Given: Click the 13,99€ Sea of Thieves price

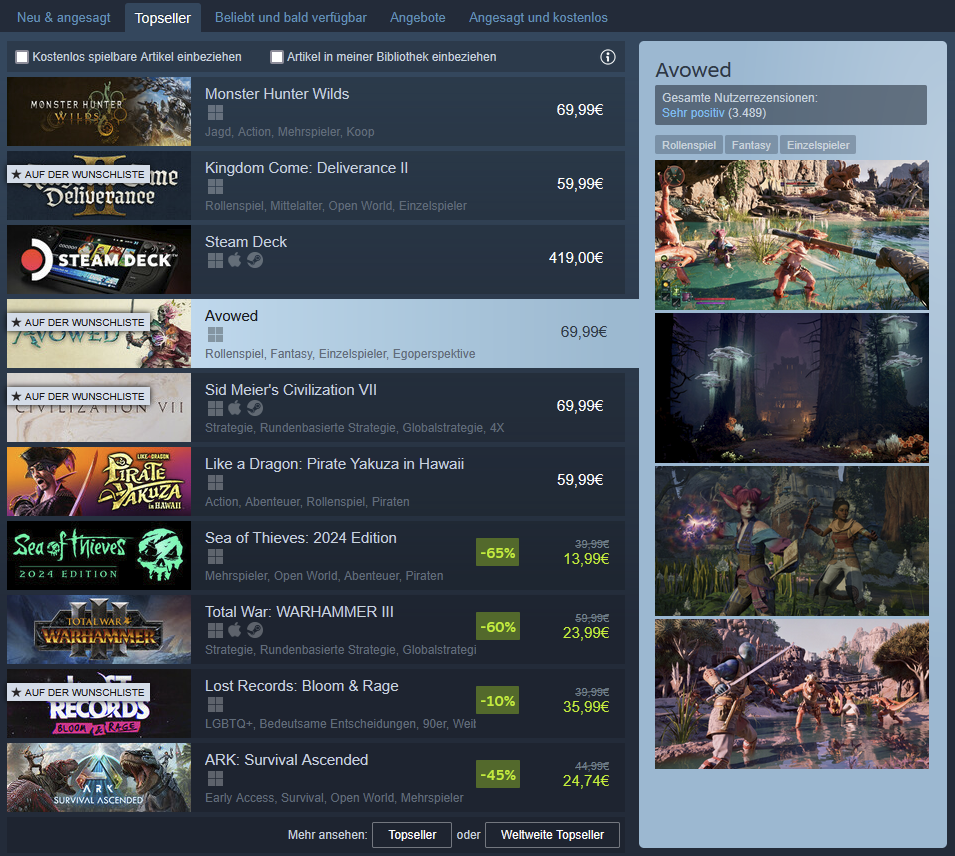Looking at the screenshot, I should pyautogui.click(x=586, y=559).
